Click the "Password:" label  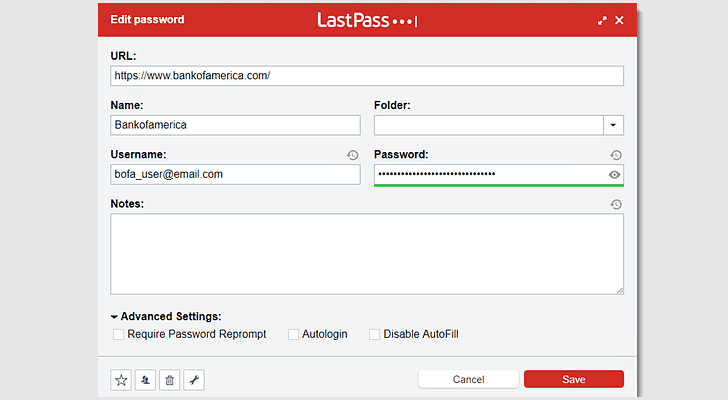click(401, 155)
